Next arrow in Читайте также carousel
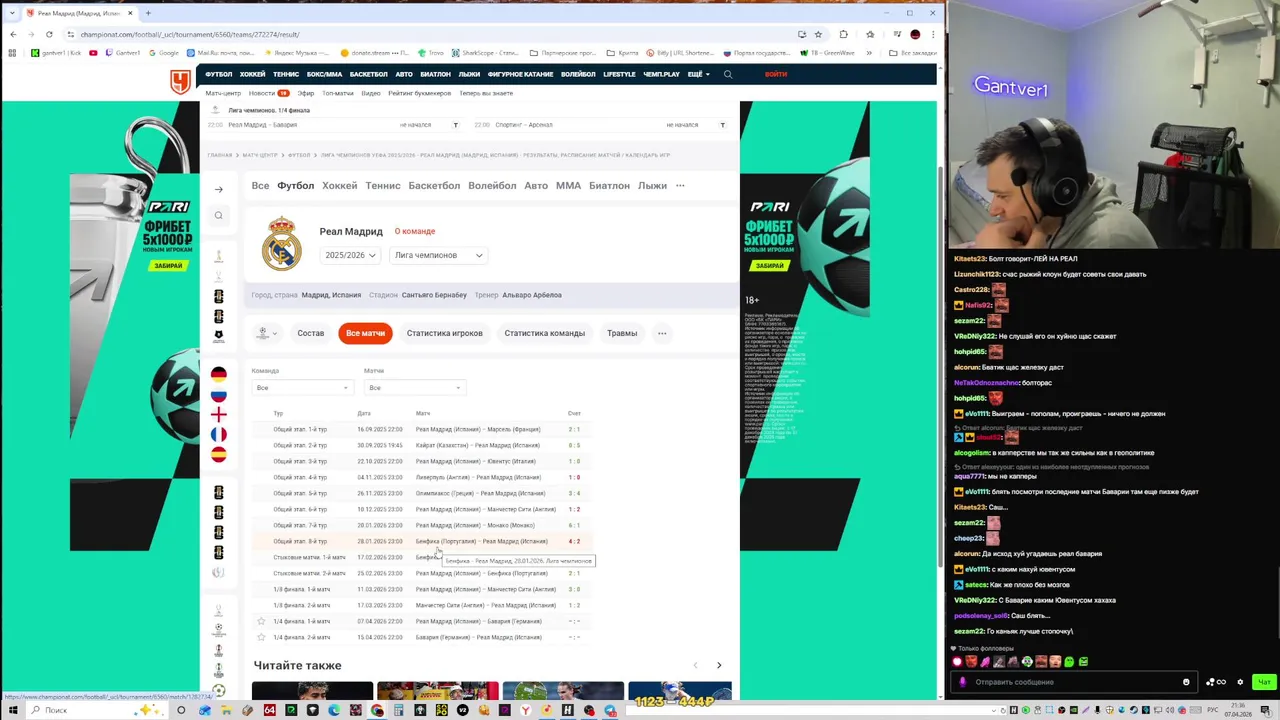 click(x=719, y=665)
